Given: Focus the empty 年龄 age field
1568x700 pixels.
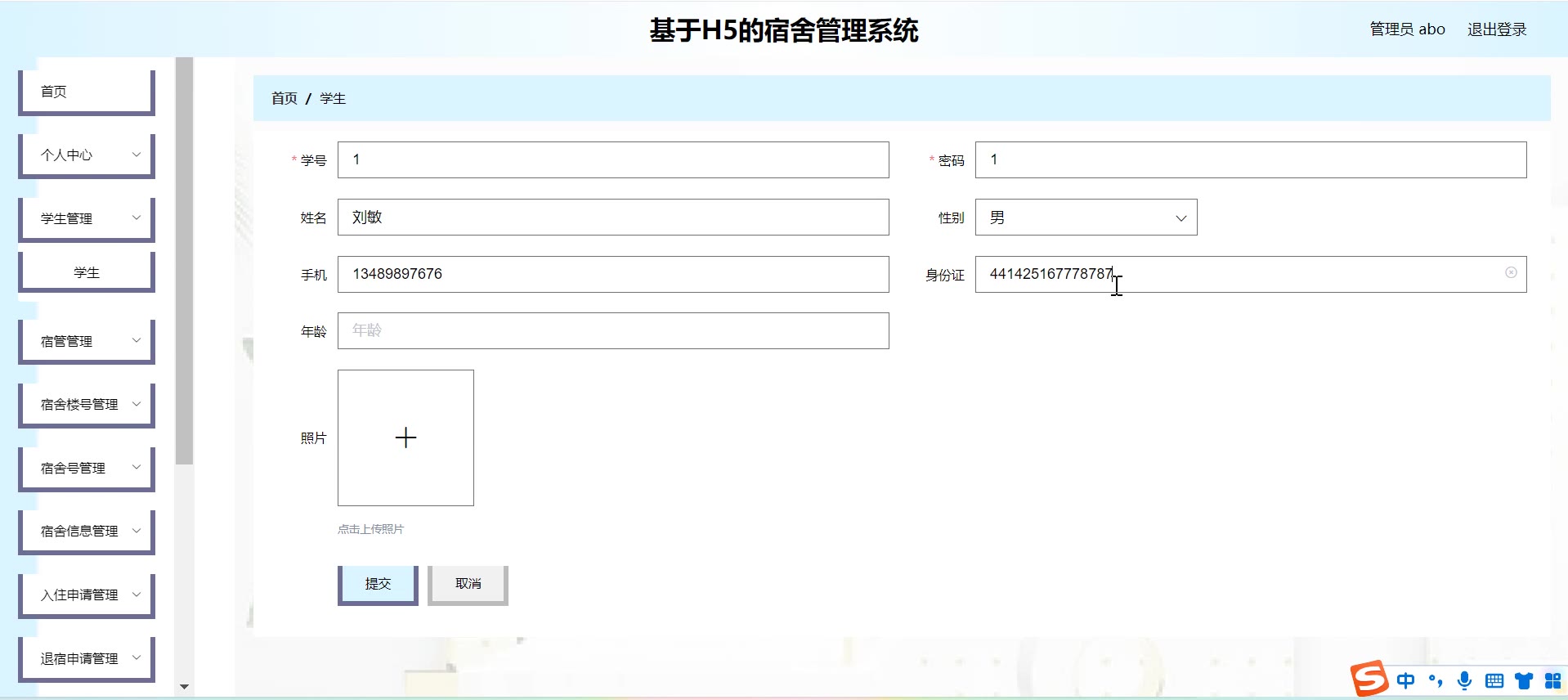Looking at the screenshot, I should tap(613, 330).
